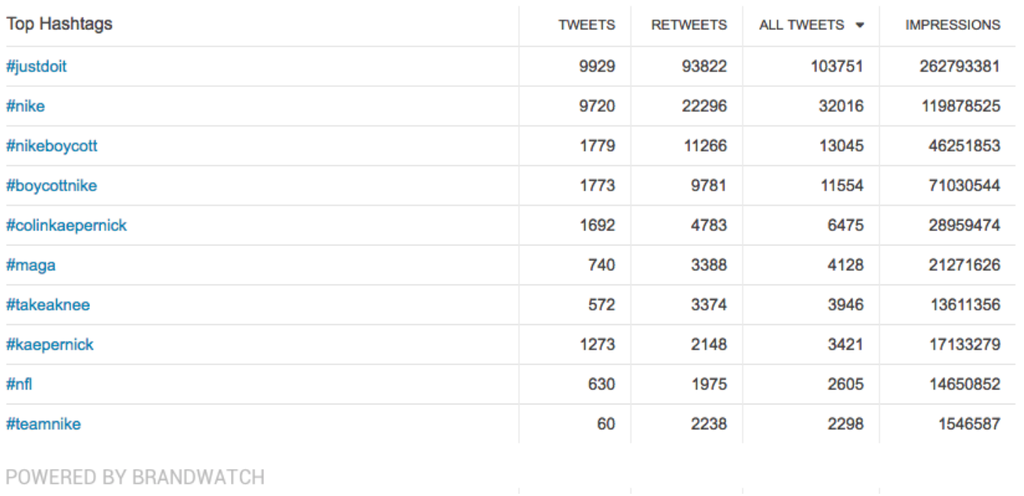Click the POWERED BY BRANDWATCH footer text

(x=135, y=477)
